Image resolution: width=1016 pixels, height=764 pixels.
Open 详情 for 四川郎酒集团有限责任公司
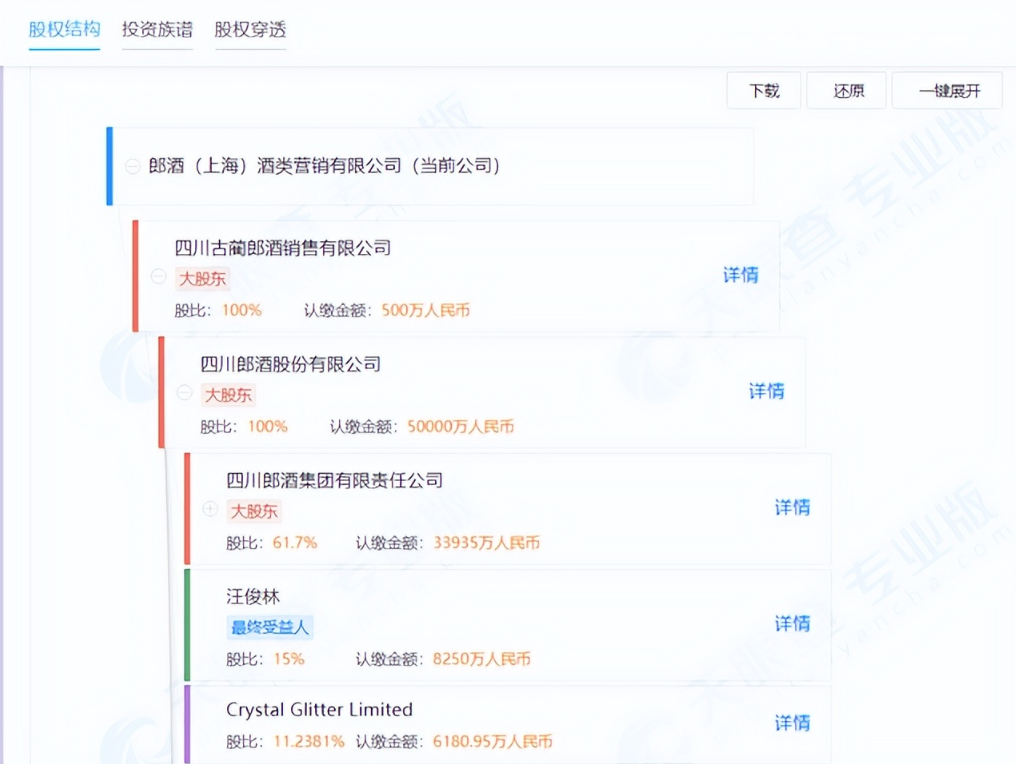pos(792,507)
